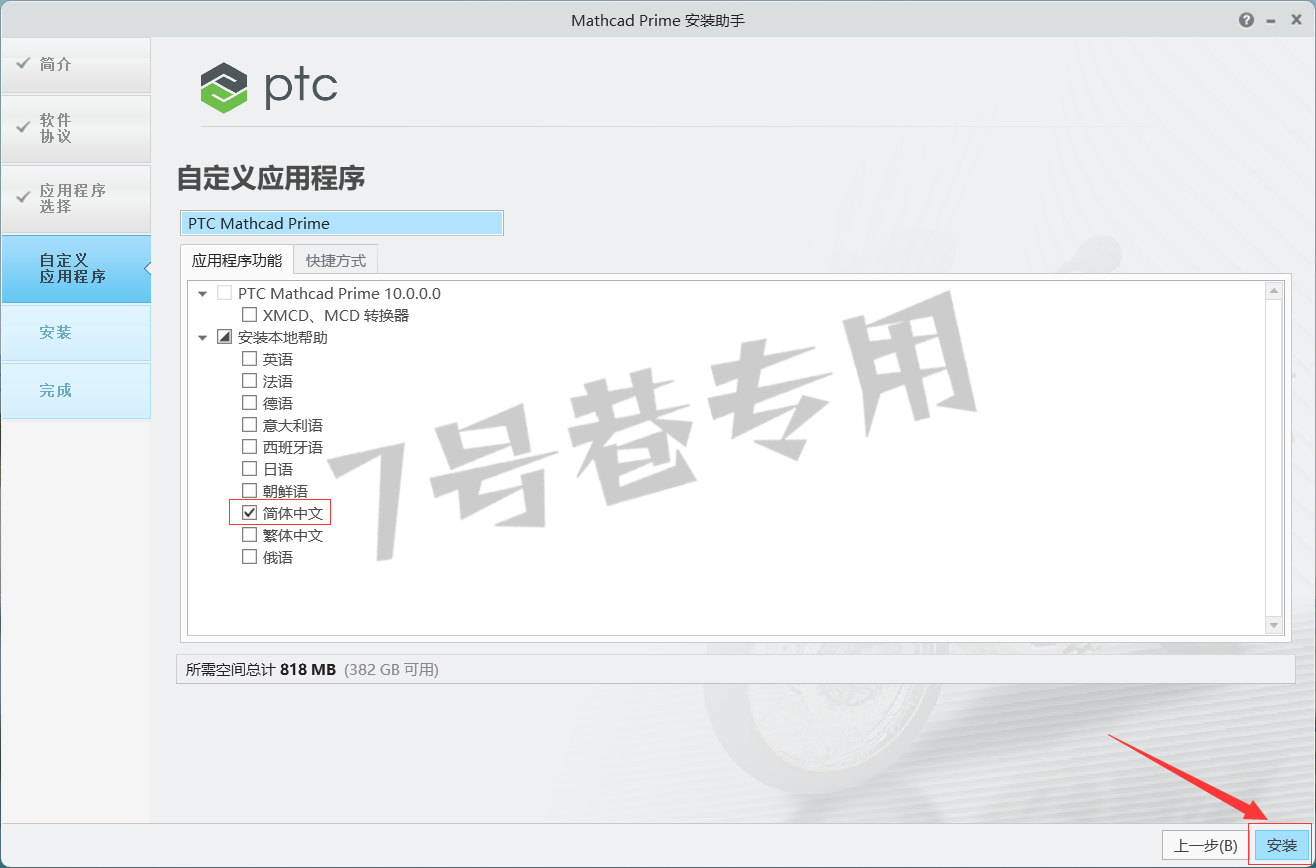This screenshot has height=868, width=1316.
Task: Click the help question mark icon
Action: click(x=1246, y=20)
